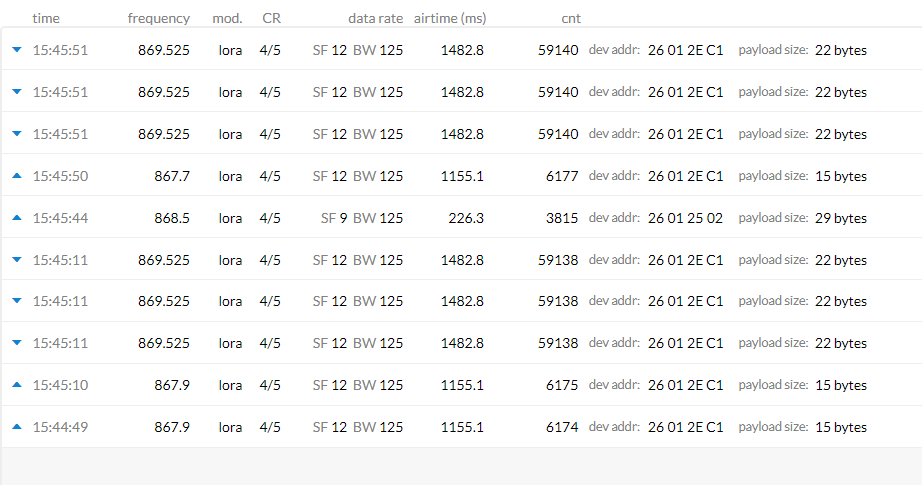The height and width of the screenshot is (485, 922).
Task: Click the "airtime (ms)" column header
Action: coord(447,18)
